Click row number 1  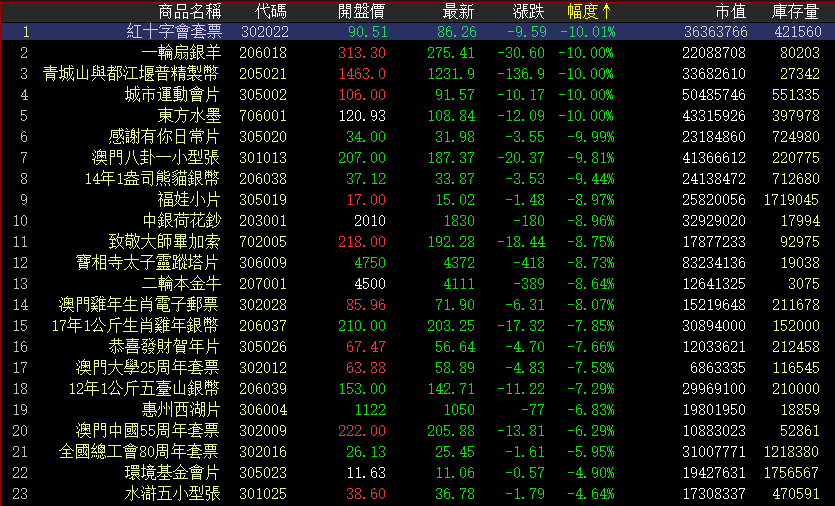click(26, 32)
